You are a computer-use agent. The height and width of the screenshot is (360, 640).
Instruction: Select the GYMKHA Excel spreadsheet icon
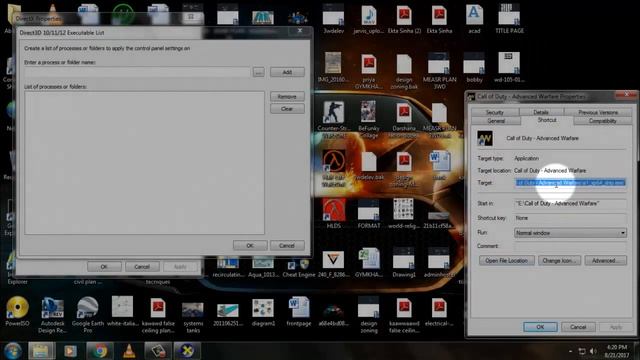point(369,262)
